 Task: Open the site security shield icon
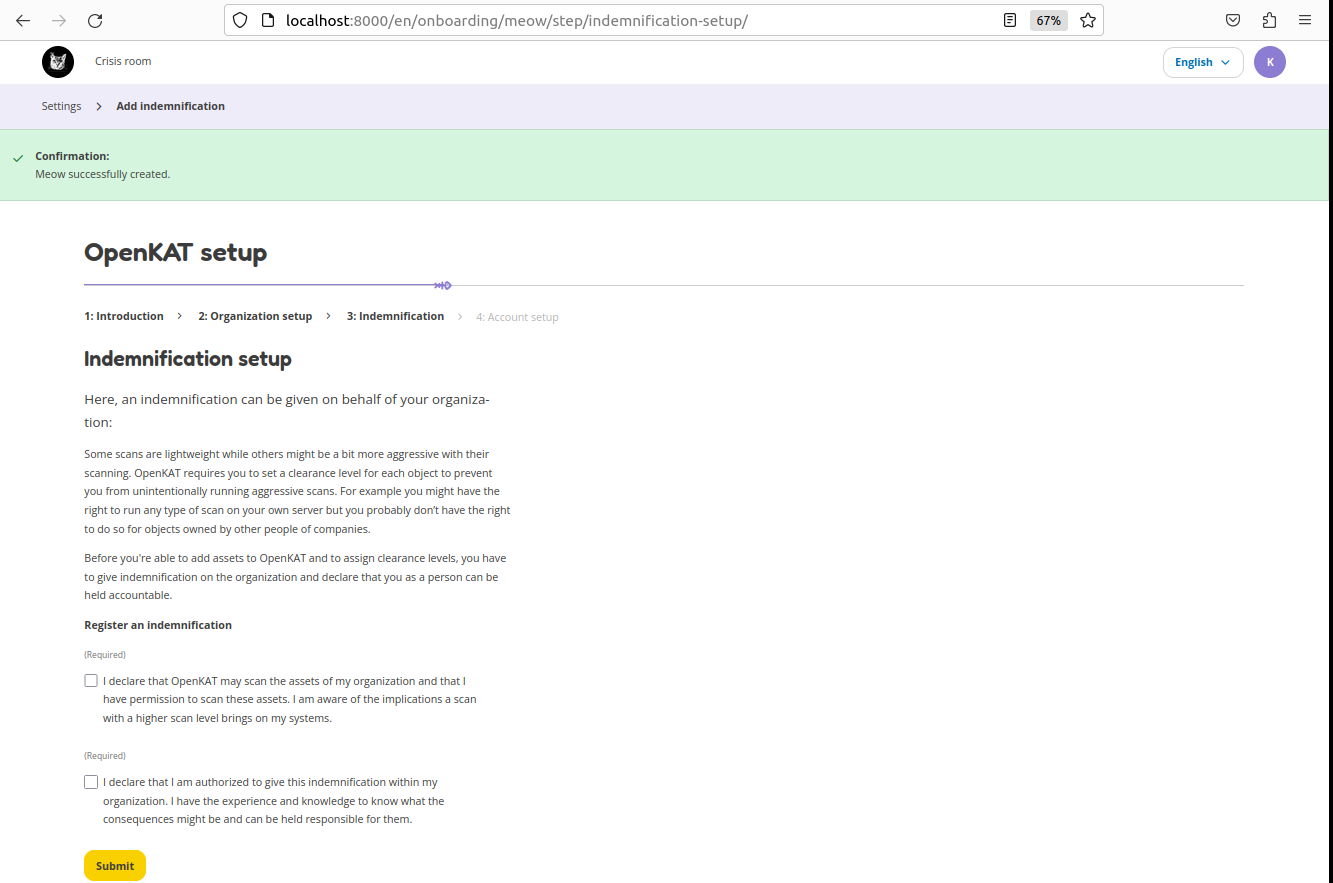pos(240,20)
